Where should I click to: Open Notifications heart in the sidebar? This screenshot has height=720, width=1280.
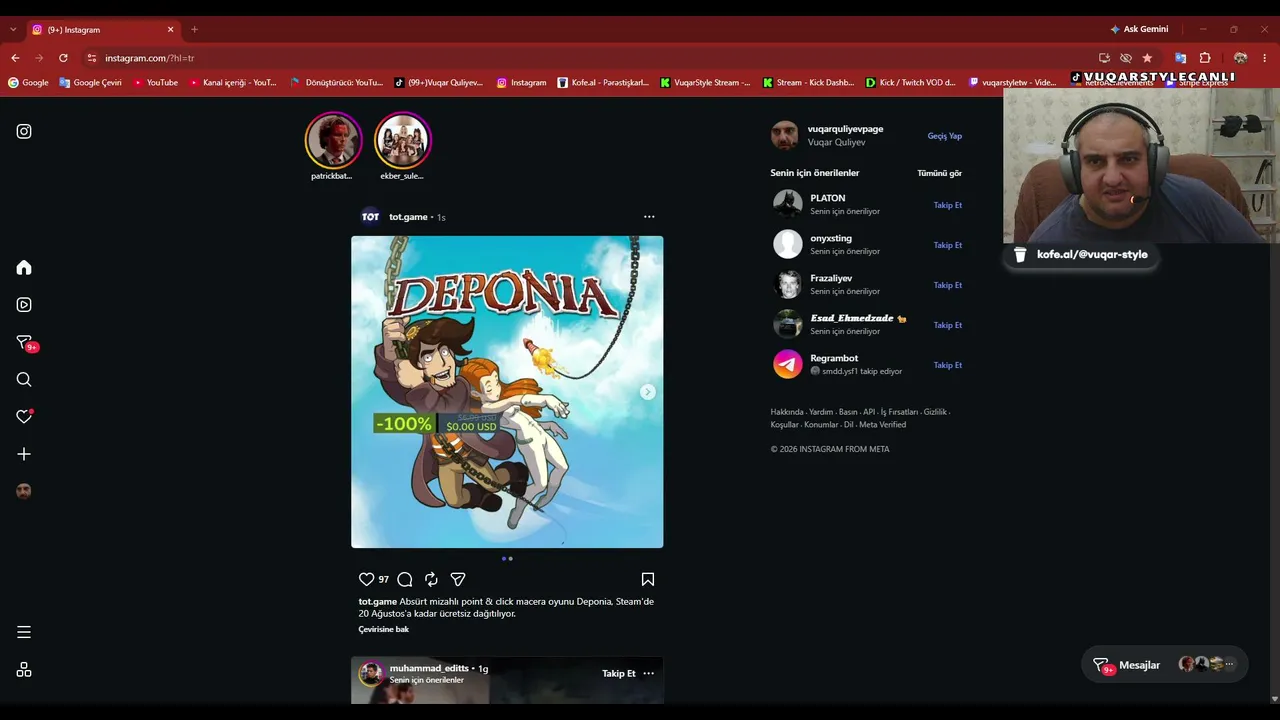24,416
